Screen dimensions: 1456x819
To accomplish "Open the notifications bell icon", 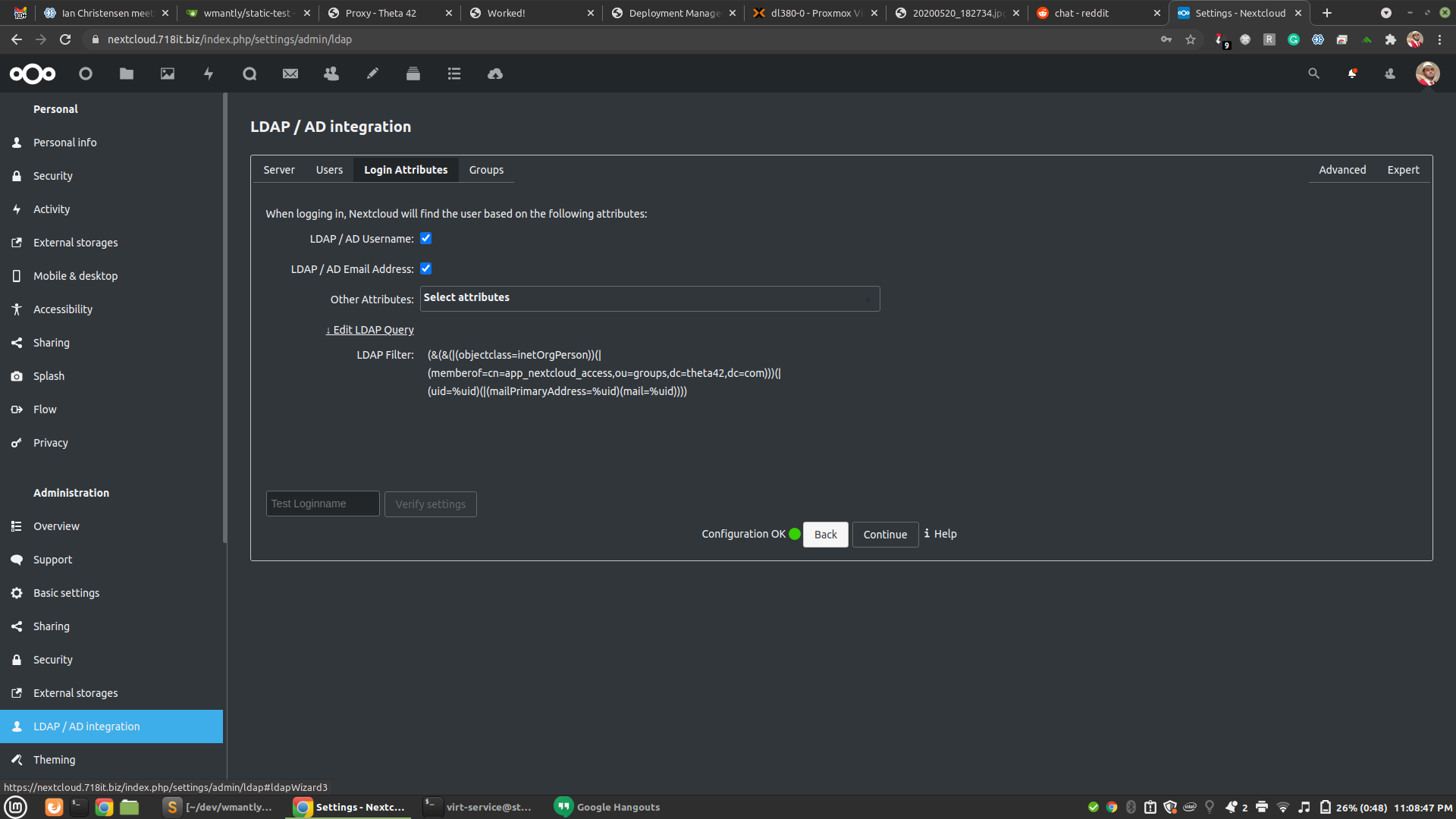I will click(x=1352, y=74).
